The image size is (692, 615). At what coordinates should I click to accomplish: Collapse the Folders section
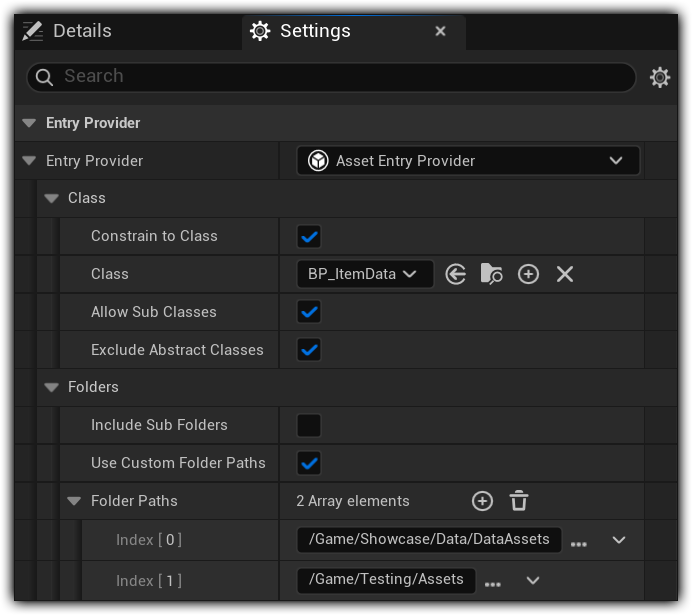coord(52,387)
